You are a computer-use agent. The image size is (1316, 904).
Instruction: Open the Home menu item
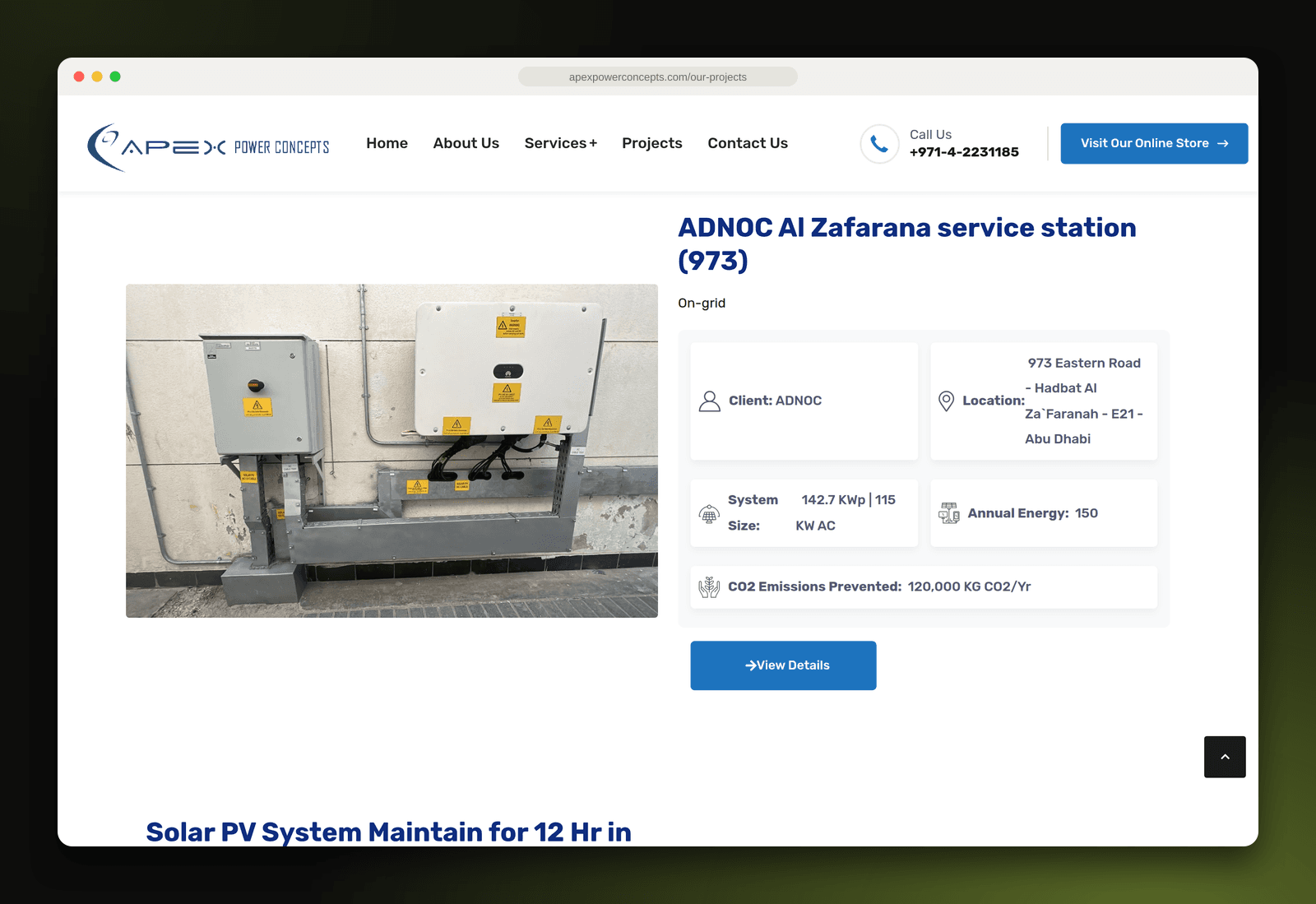pos(387,143)
